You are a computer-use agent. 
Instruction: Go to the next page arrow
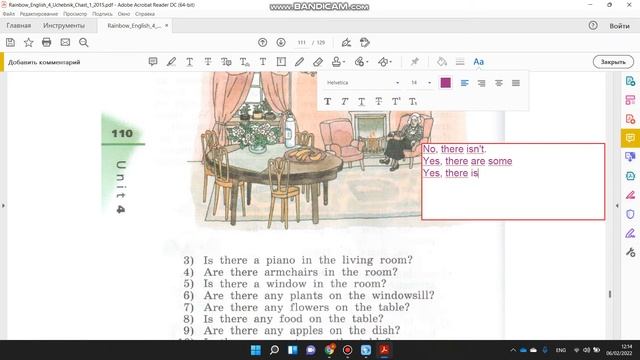[281, 42]
